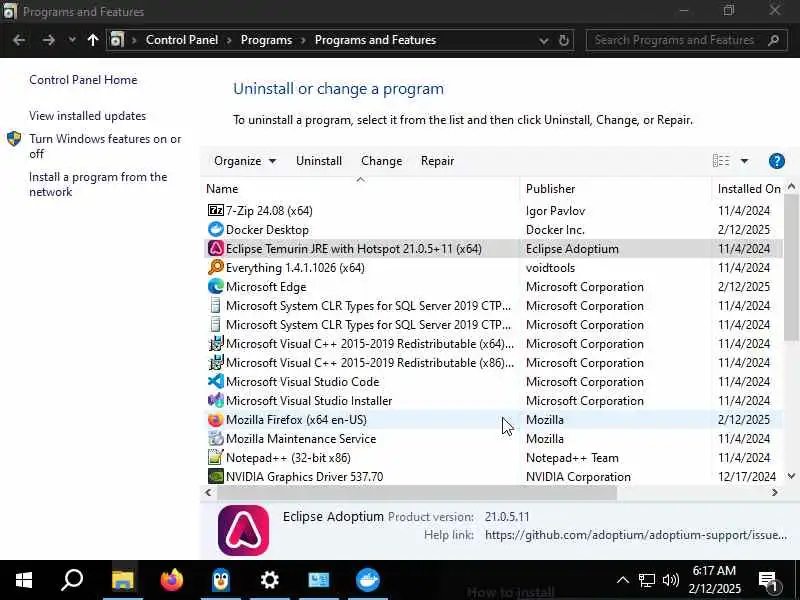Image resolution: width=800 pixels, height=600 pixels.
Task: Focus the Search Programs and Features box
Action: point(686,40)
